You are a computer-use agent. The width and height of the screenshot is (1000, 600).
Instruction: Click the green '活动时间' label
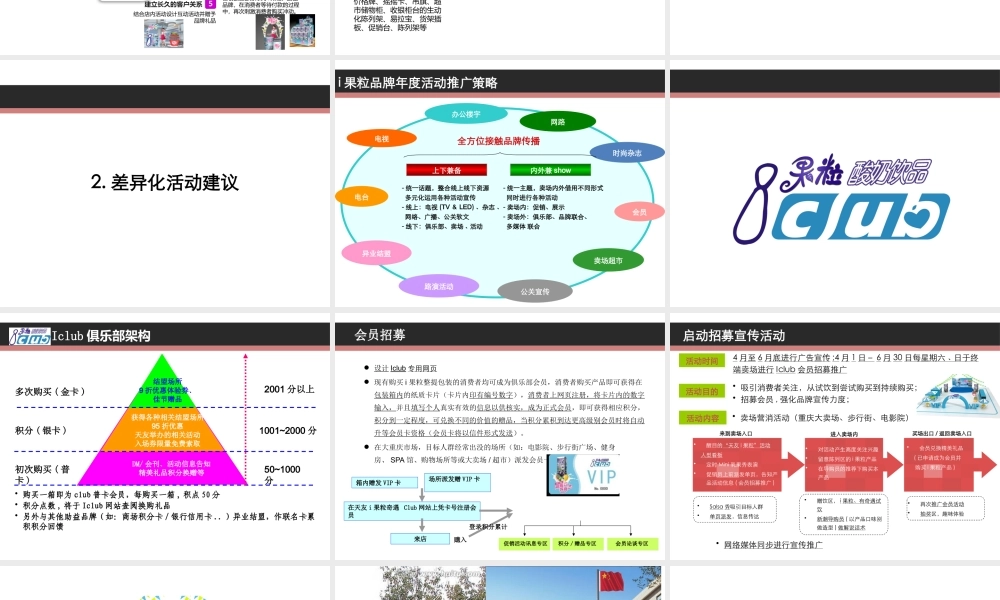click(702, 361)
